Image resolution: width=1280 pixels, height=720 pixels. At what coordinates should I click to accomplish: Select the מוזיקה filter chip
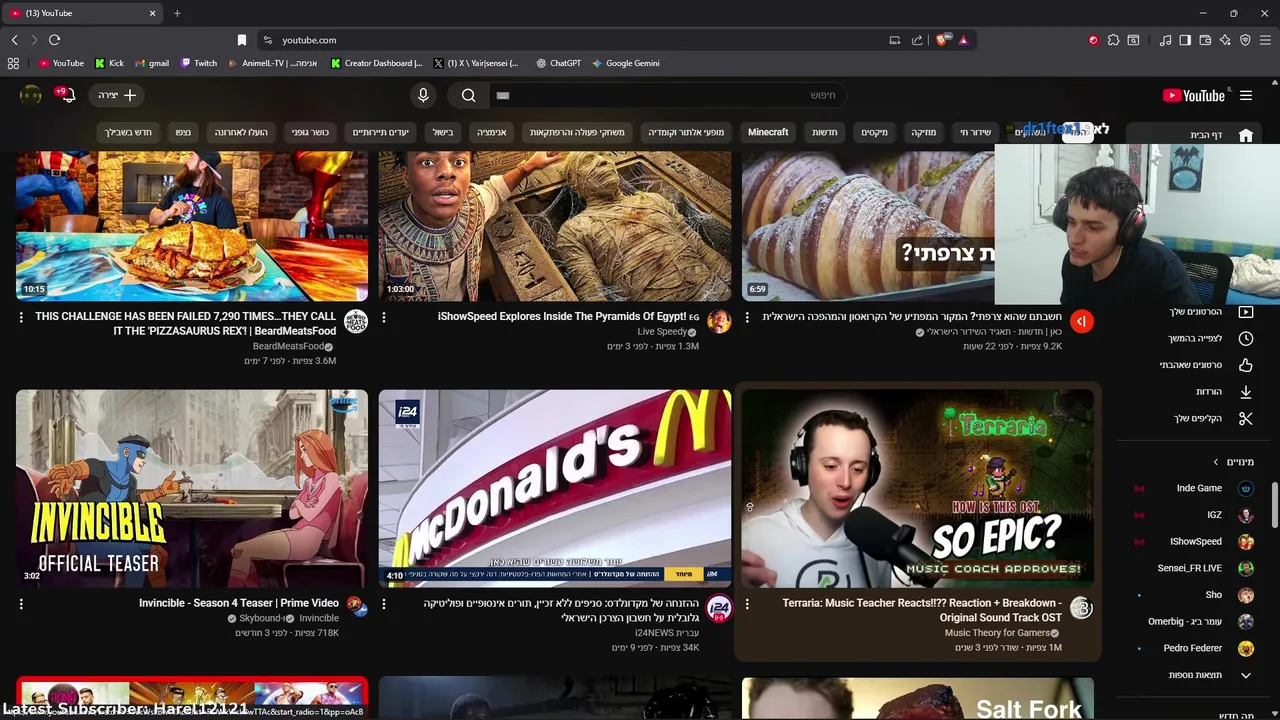(923, 132)
